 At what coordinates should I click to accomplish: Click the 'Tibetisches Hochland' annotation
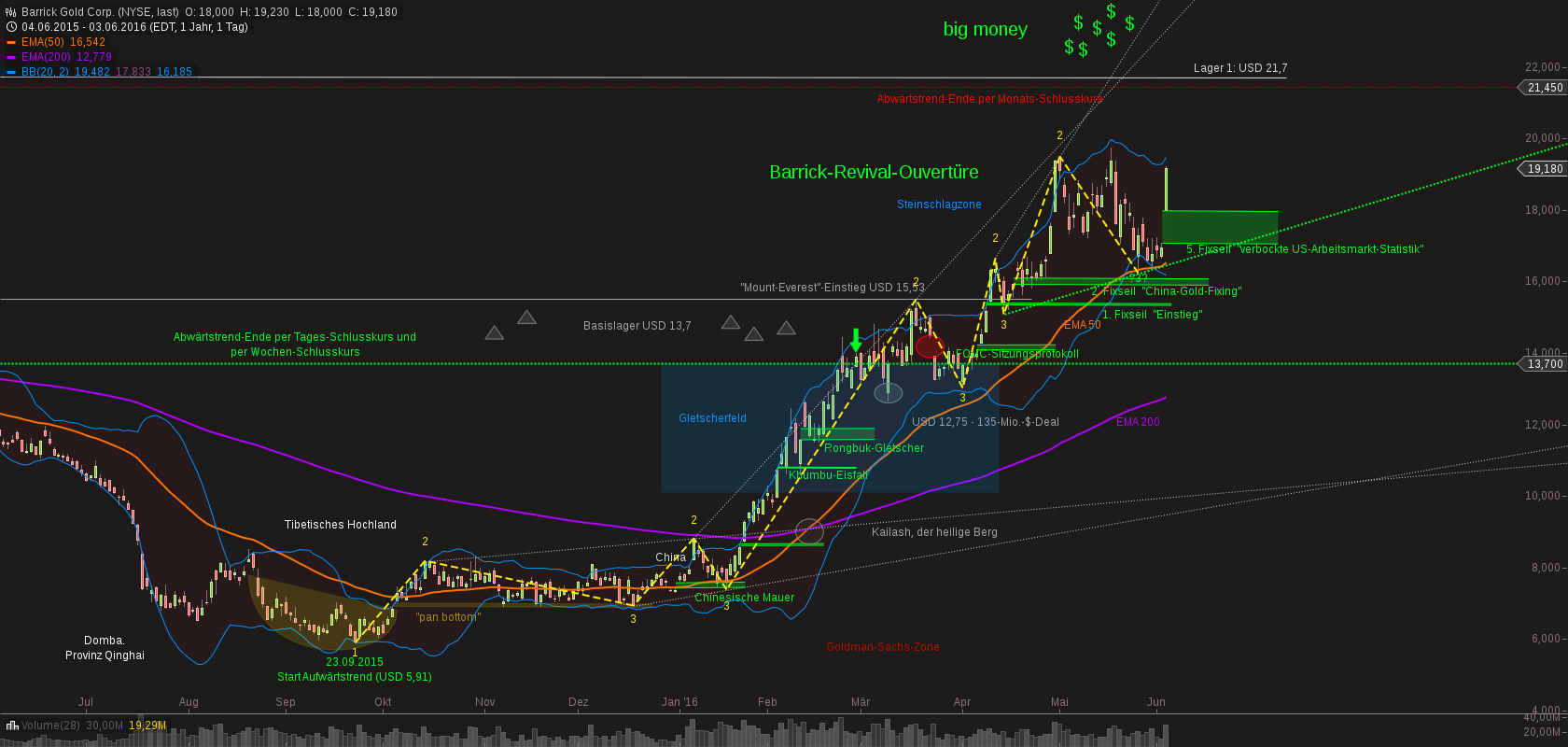[340, 525]
